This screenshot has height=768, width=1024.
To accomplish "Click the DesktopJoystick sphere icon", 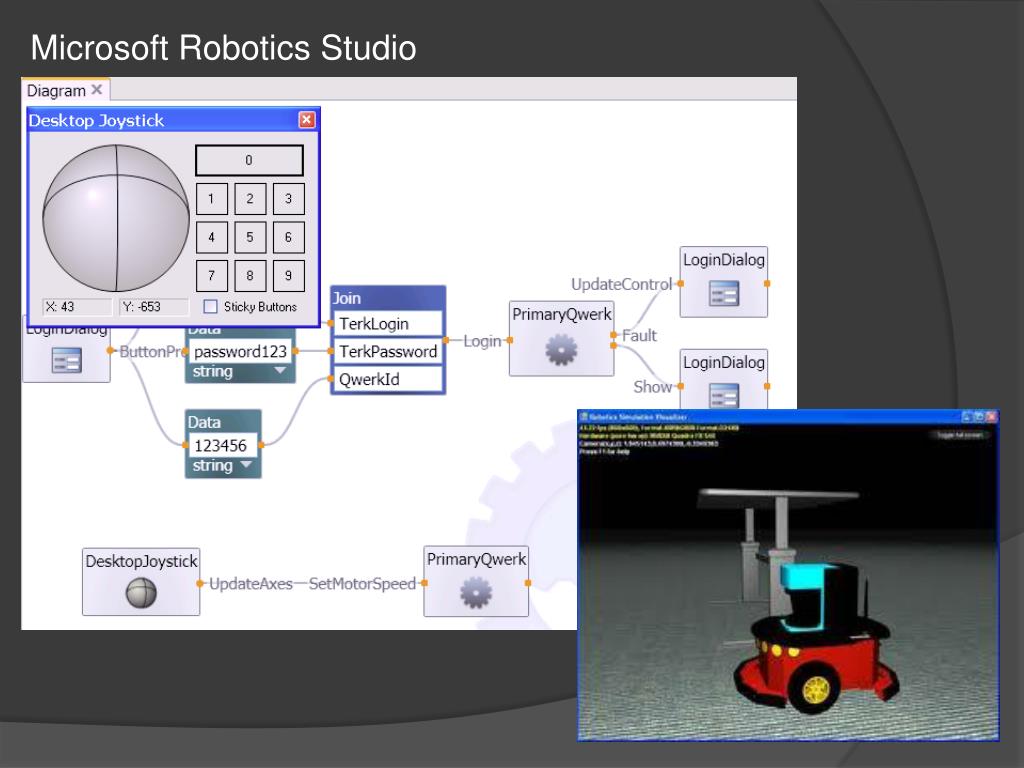I will pyautogui.click(x=141, y=593).
